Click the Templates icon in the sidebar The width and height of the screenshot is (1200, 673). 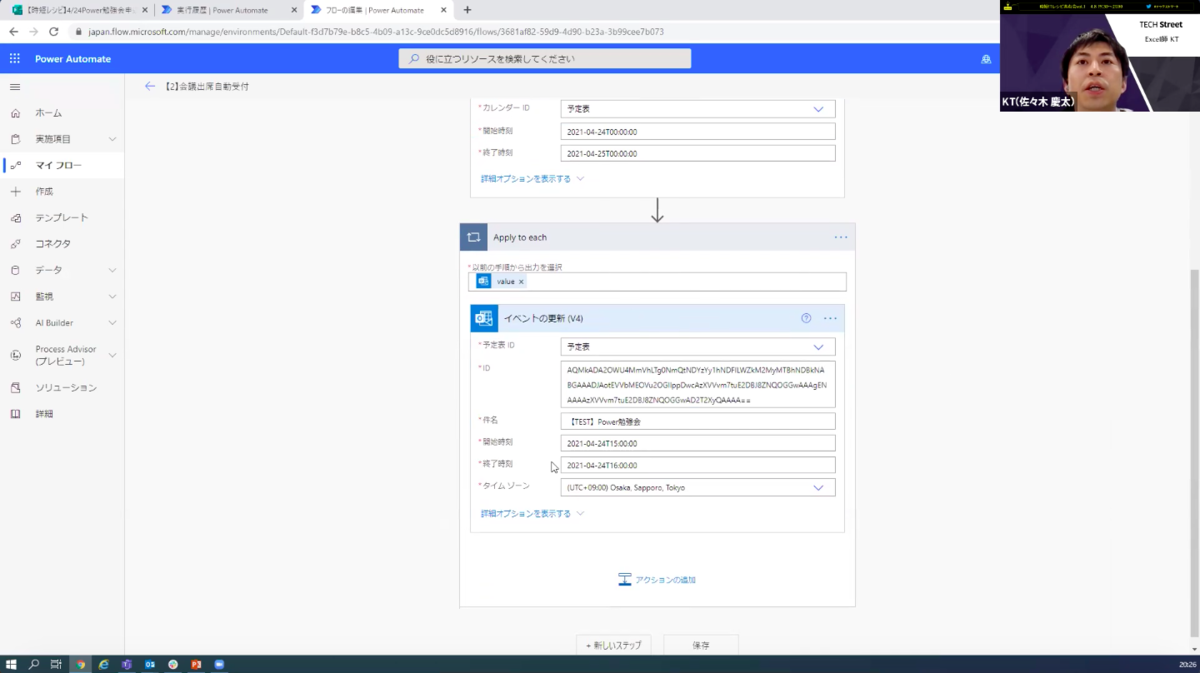[x=15, y=218]
